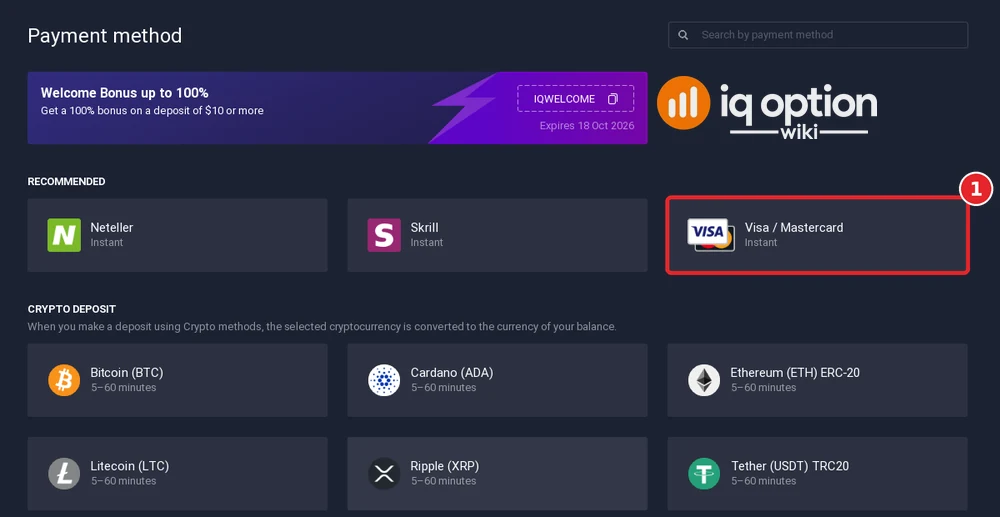1000x517 pixels.
Task: Pick Tether (USDT) TRC20 deposit option
Action: coord(818,474)
